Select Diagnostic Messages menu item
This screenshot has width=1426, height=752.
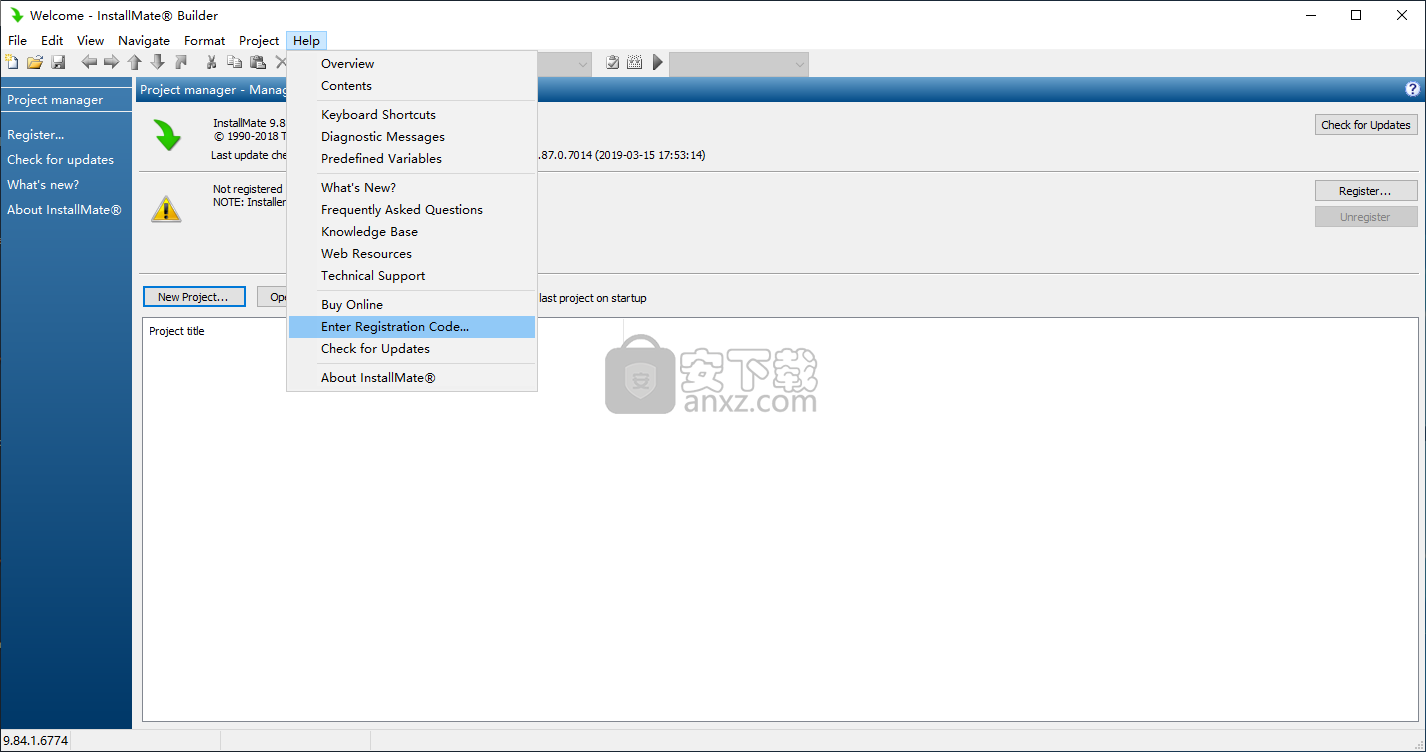412,136
